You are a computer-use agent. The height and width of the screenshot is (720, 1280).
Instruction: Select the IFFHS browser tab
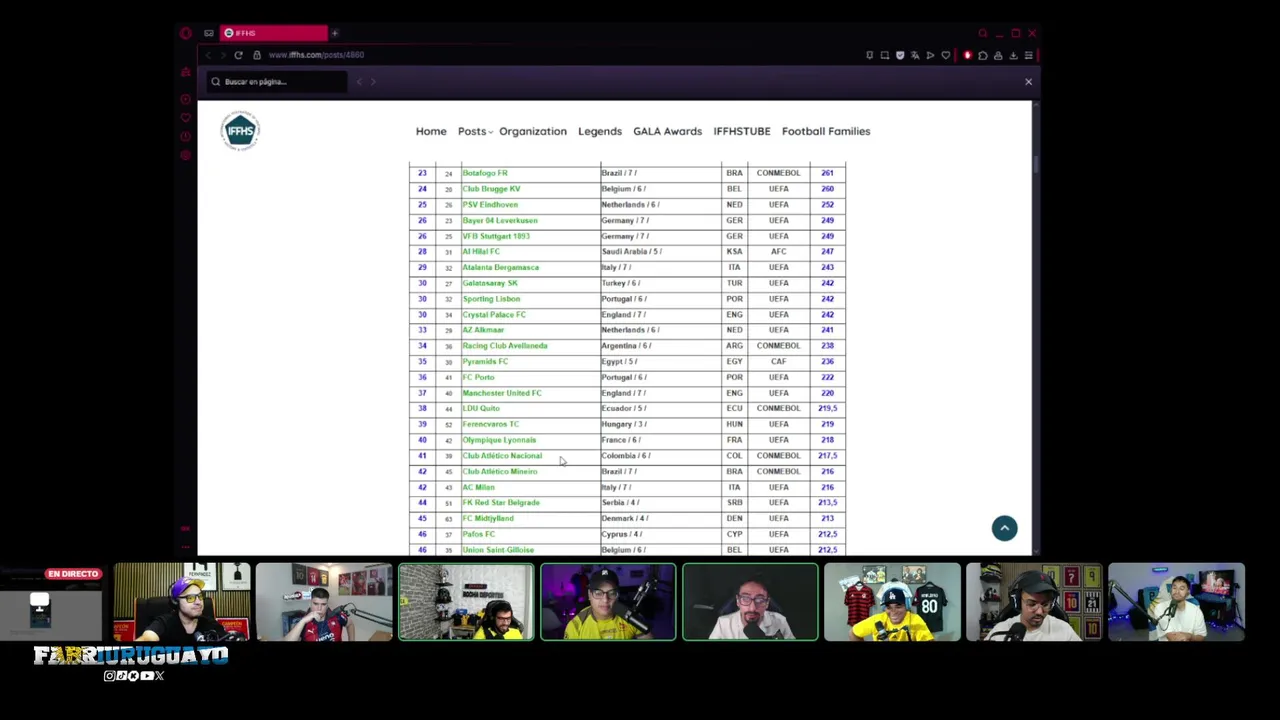[274, 33]
